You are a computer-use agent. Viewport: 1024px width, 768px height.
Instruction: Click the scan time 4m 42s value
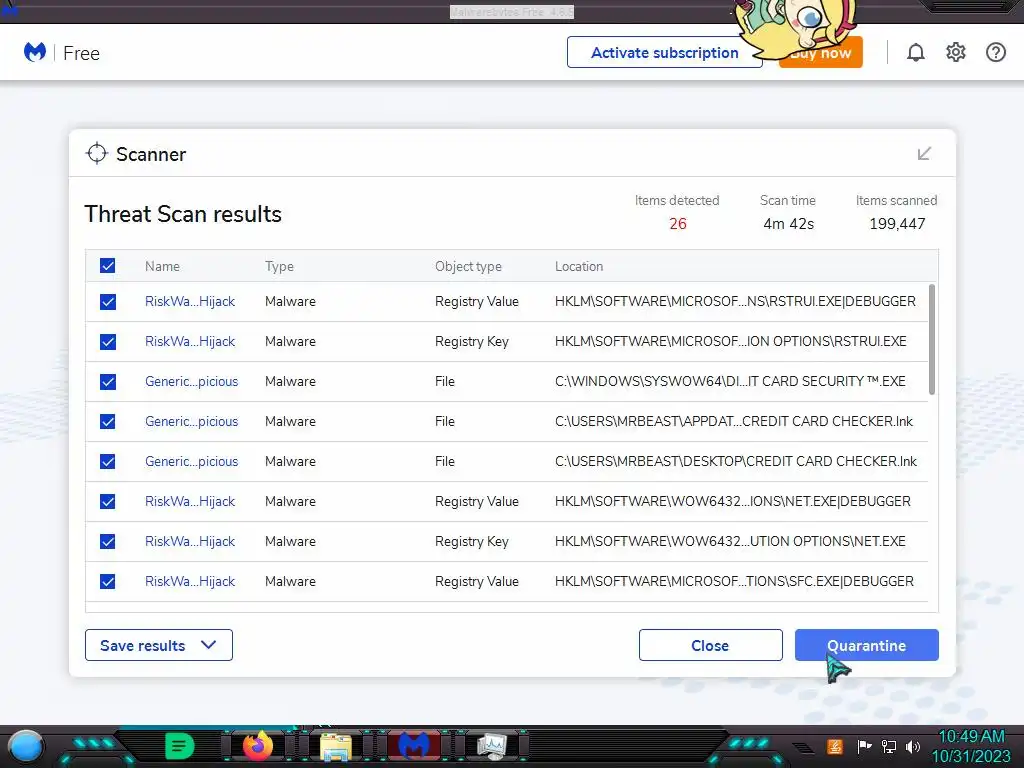click(x=788, y=224)
